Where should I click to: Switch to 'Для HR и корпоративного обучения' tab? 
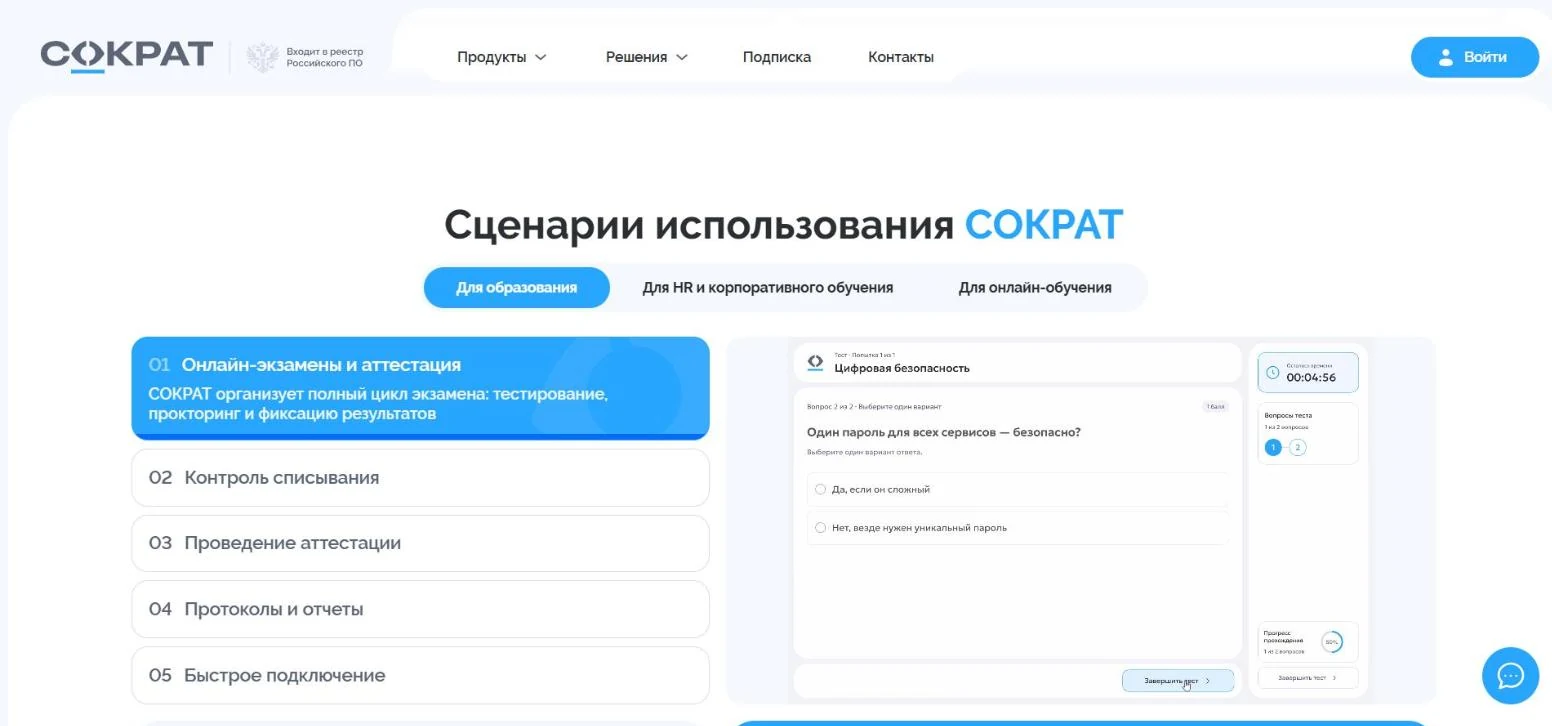tap(768, 287)
